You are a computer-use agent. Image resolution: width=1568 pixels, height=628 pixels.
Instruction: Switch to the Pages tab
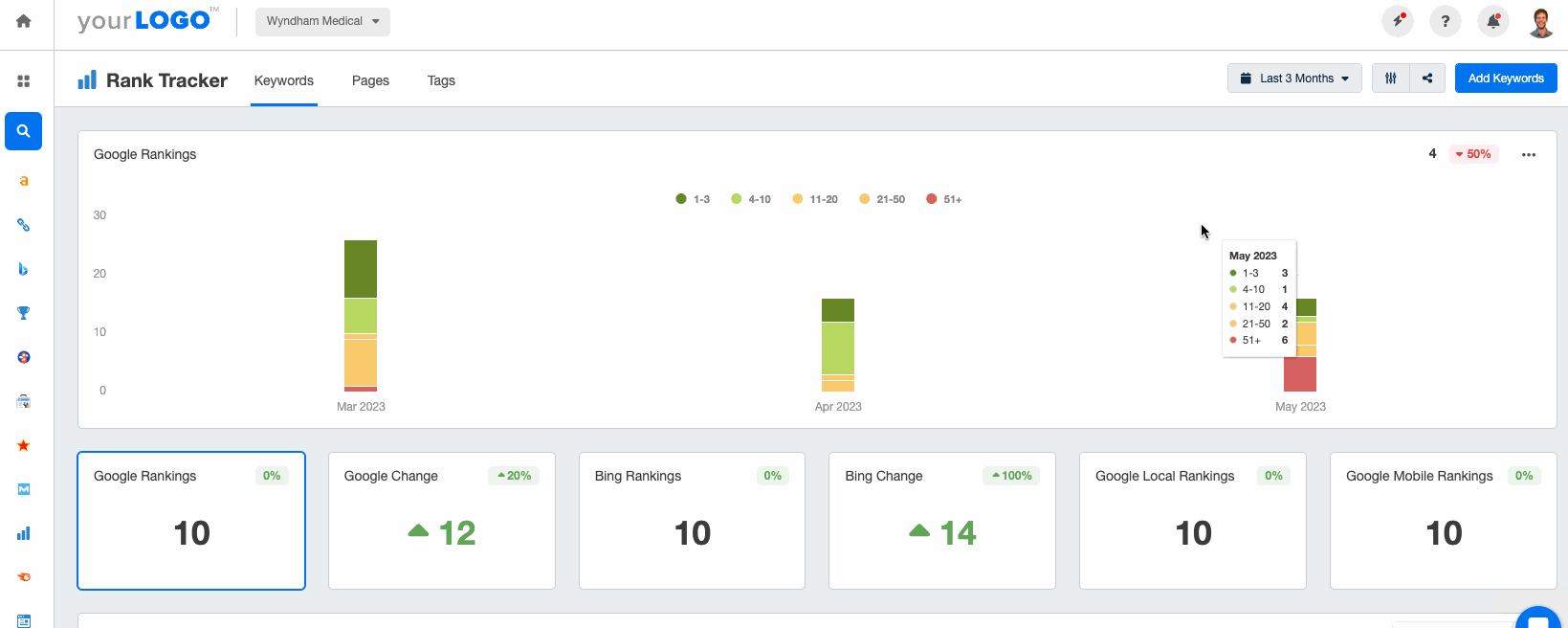click(x=370, y=80)
